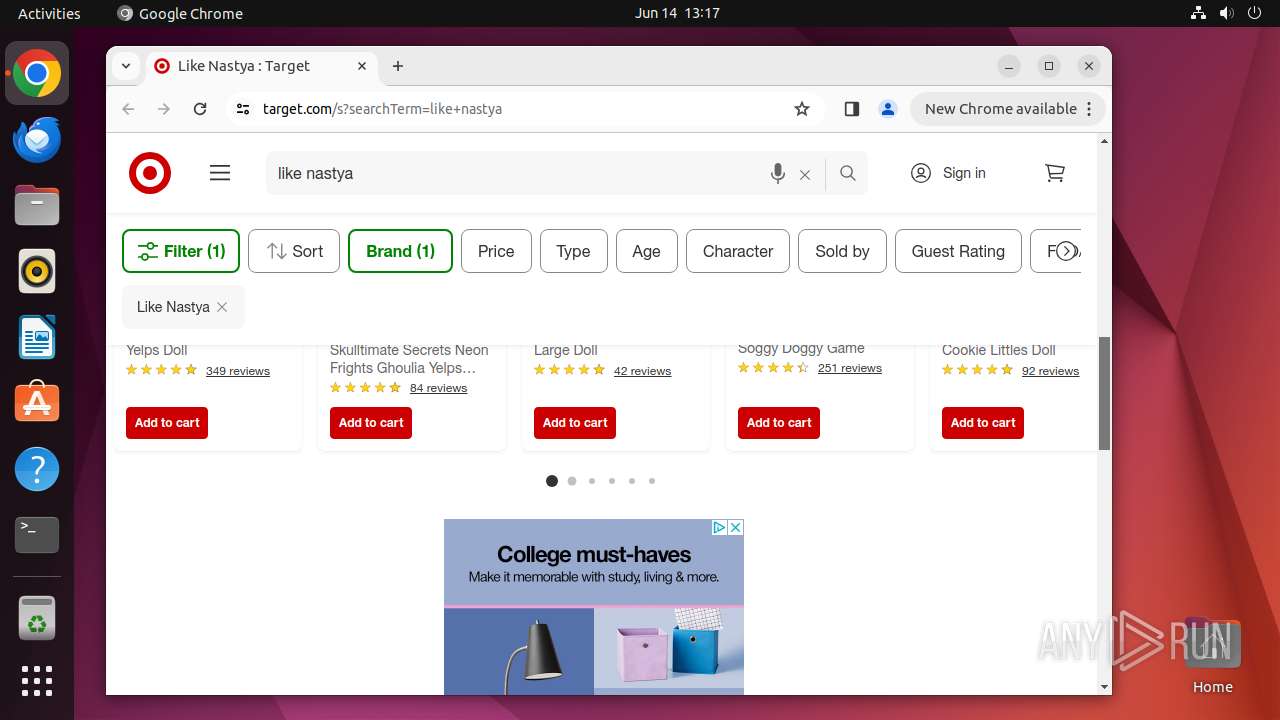Open 42 reviews for Large Doll
Image resolution: width=1280 pixels, height=720 pixels.
642,371
